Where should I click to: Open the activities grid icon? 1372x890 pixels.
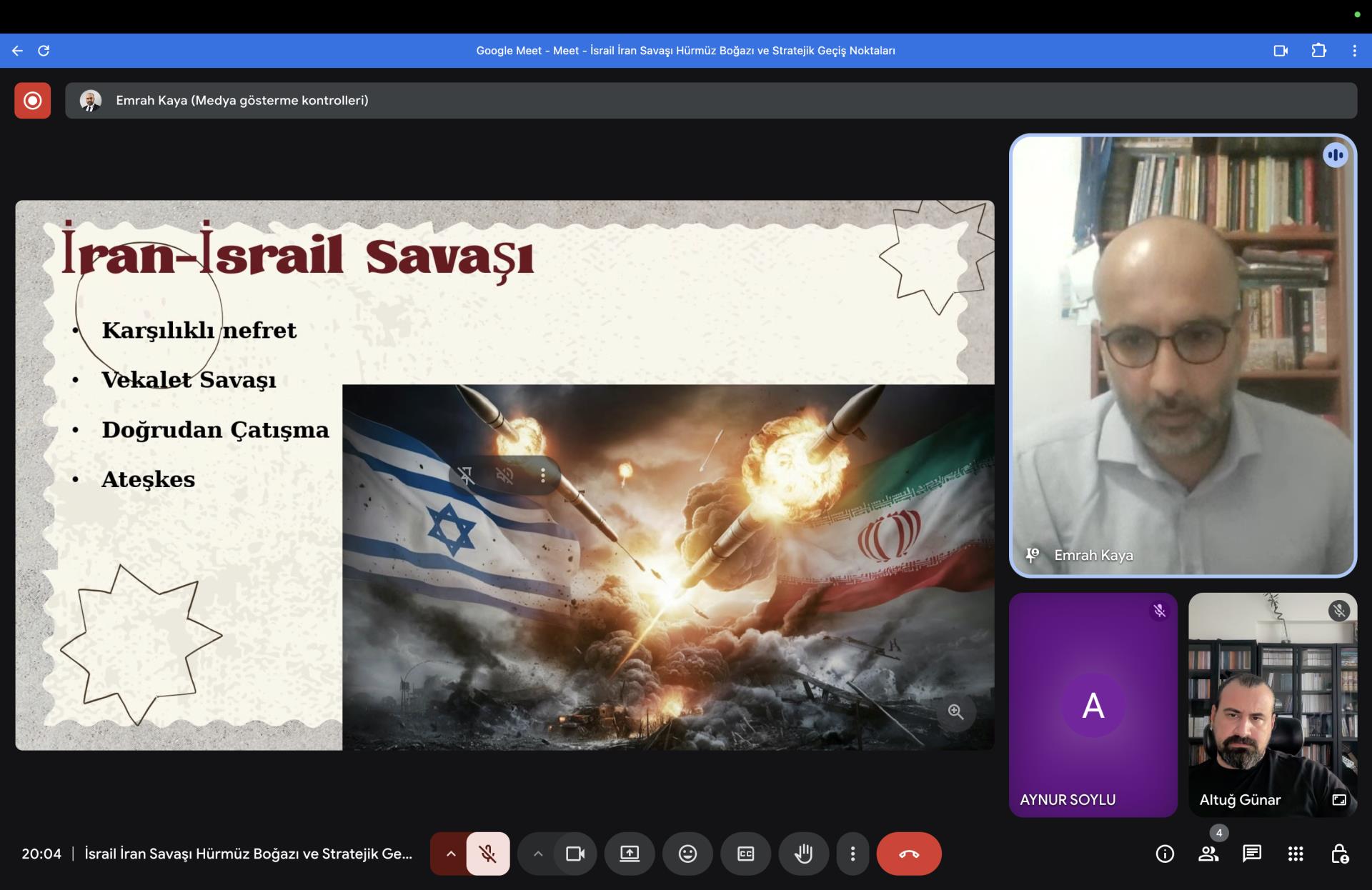(1296, 854)
